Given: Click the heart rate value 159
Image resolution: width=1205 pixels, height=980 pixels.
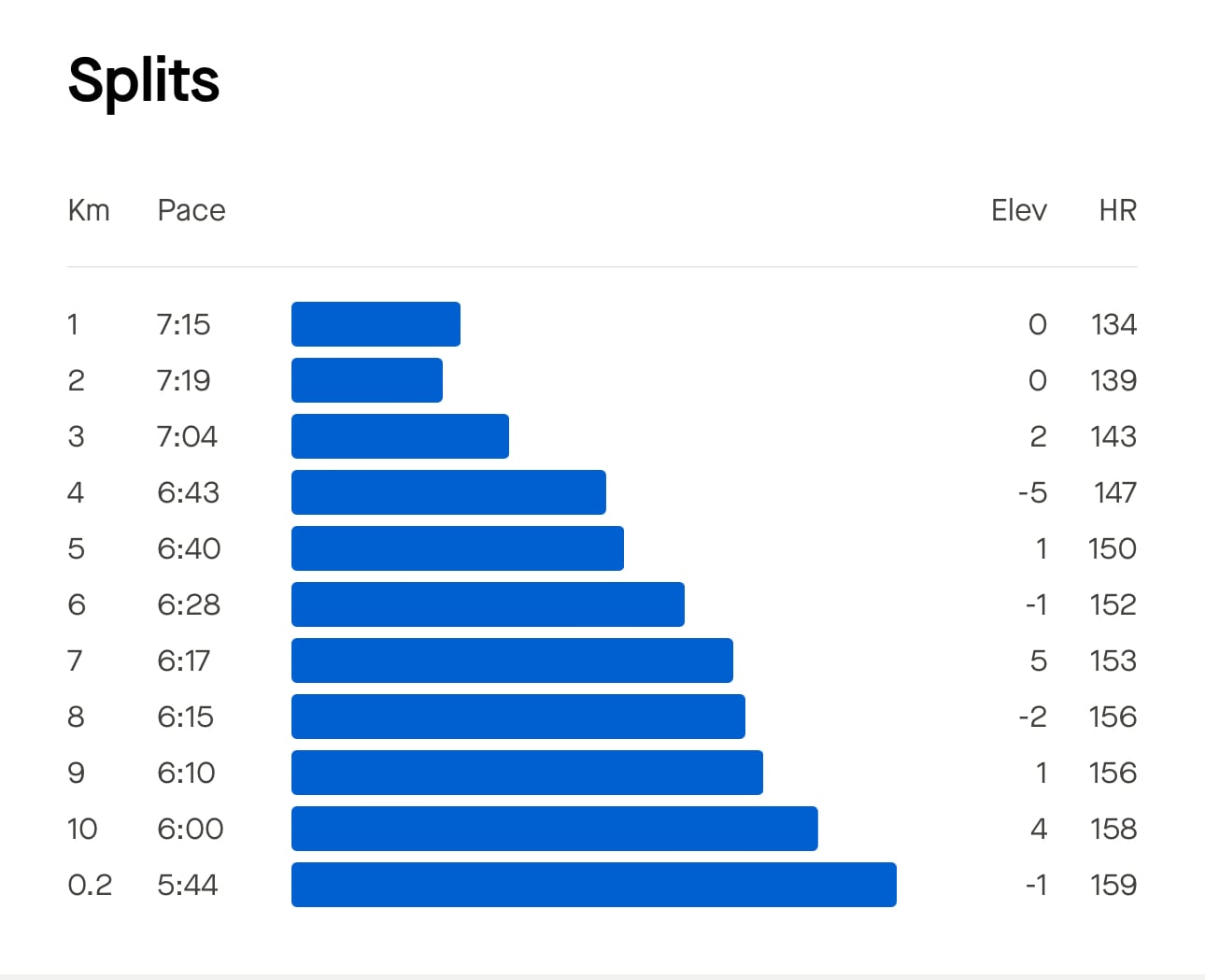Looking at the screenshot, I should 1113,885.
